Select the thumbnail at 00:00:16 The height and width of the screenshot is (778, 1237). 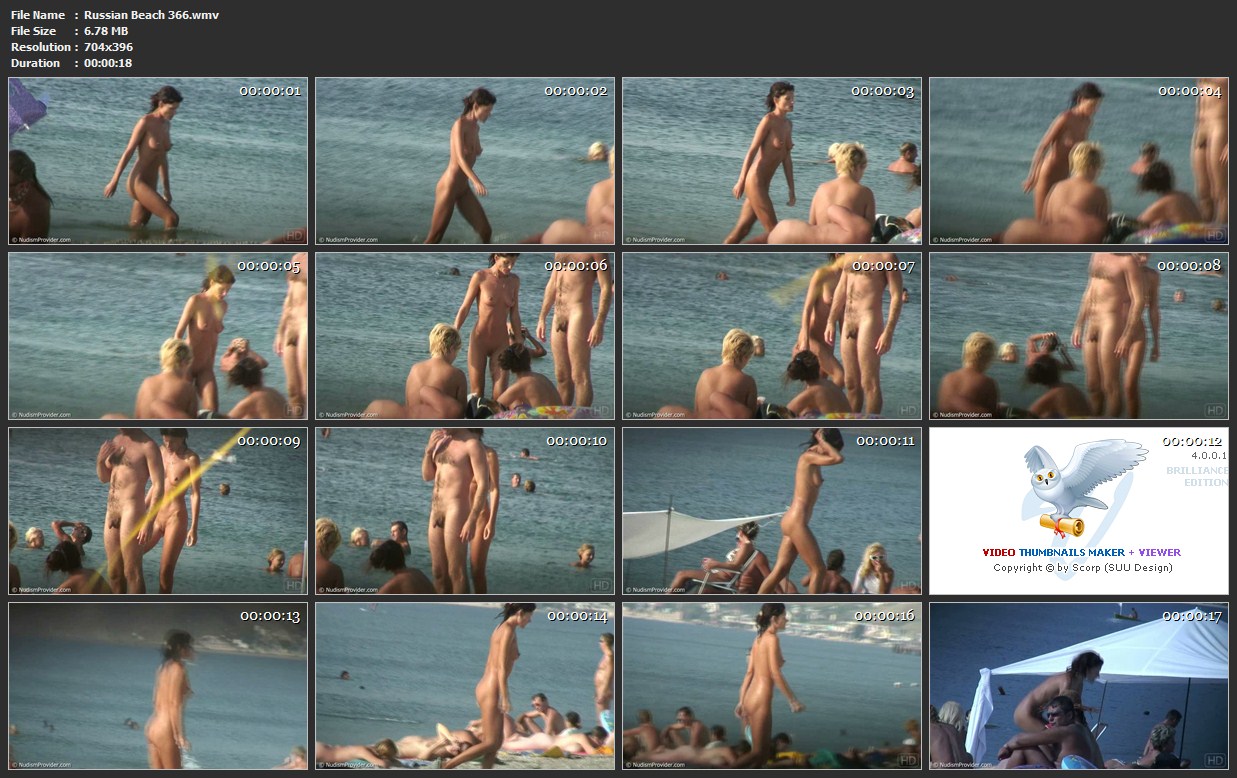(771, 685)
